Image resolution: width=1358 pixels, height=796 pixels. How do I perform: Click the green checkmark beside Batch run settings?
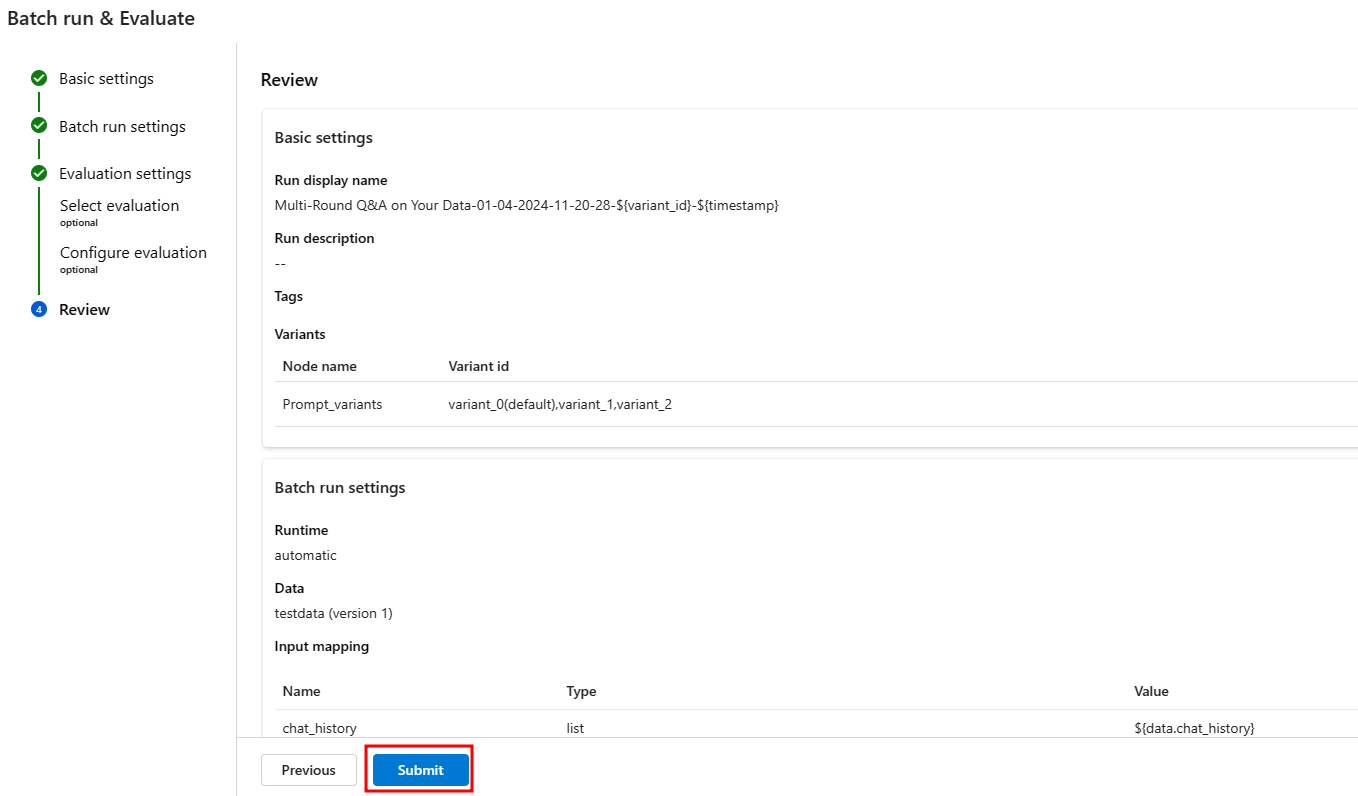39,126
